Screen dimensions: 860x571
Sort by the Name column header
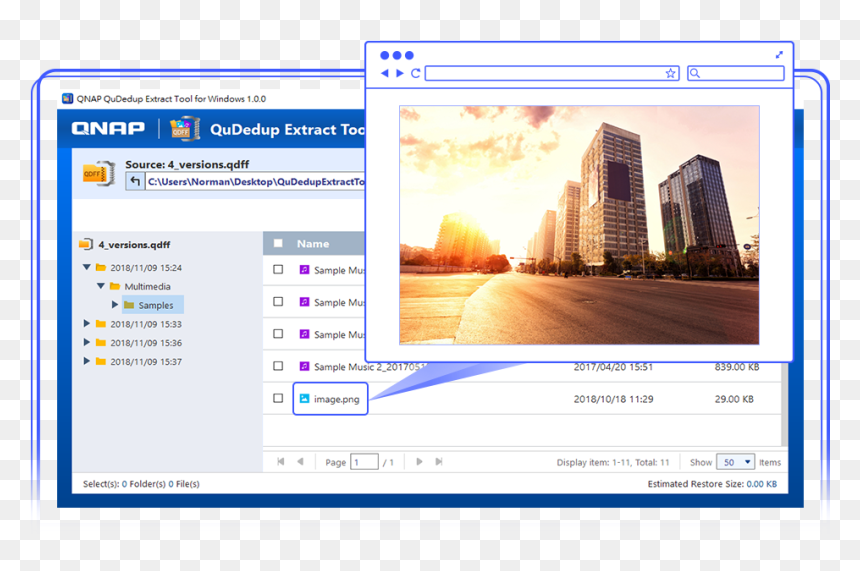[313, 244]
